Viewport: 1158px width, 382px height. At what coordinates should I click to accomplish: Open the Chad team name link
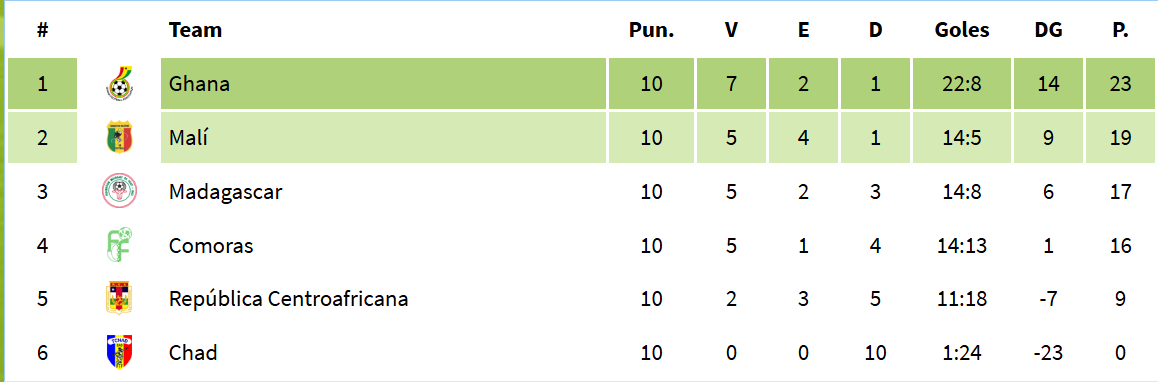tap(193, 353)
